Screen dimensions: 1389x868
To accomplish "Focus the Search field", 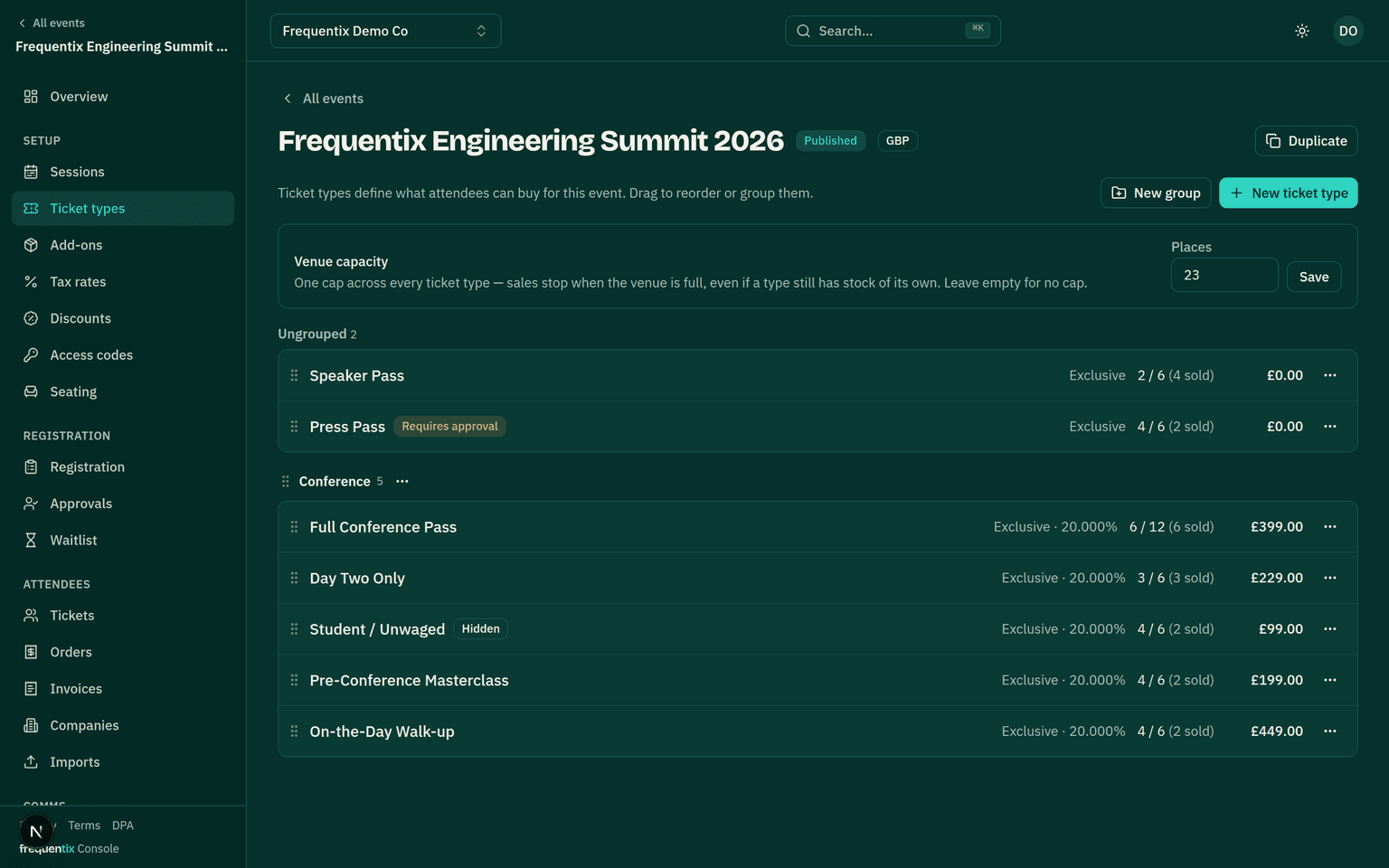I will (893, 31).
